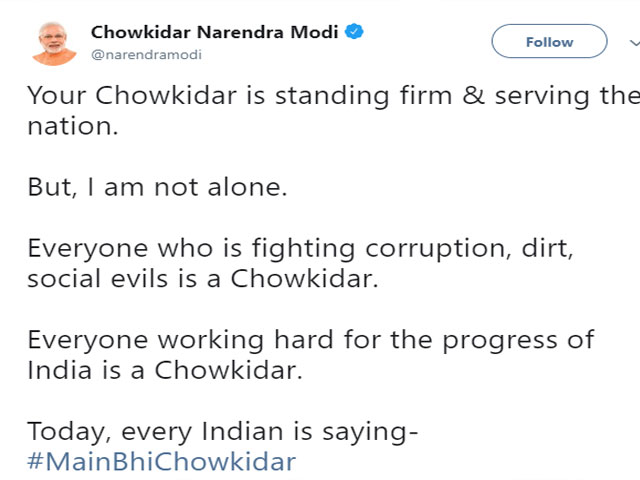Click the line 'India is a Chowkidar.'

pos(165,371)
